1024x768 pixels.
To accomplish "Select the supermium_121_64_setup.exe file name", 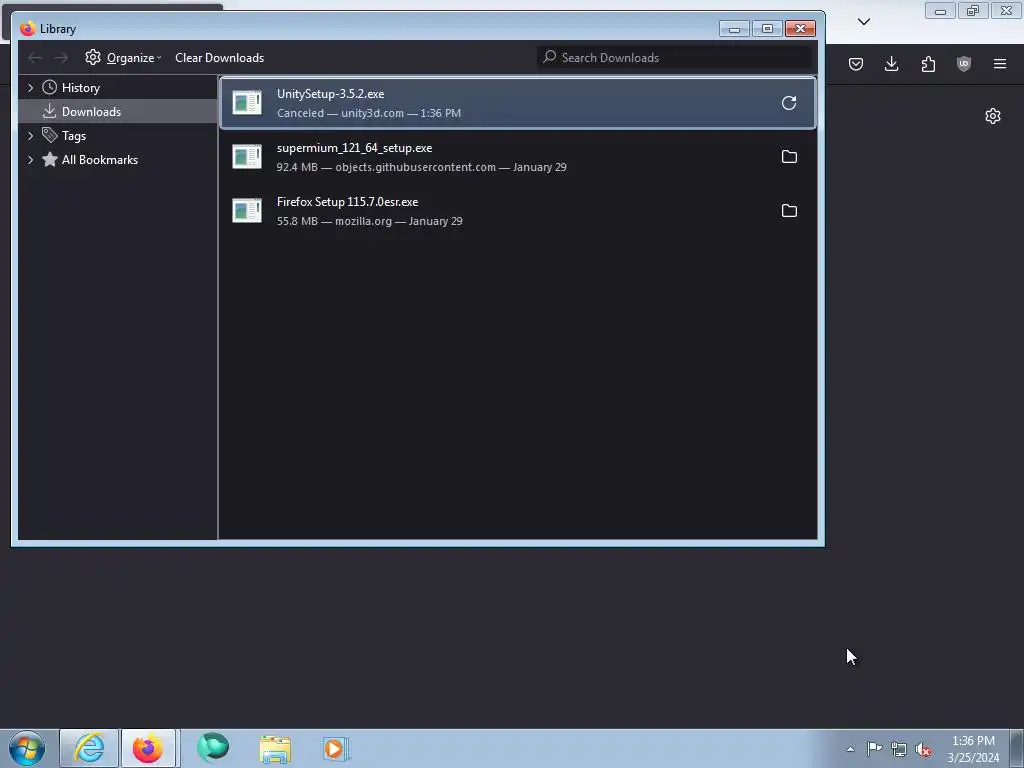I will pyautogui.click(x=354, y=148).
